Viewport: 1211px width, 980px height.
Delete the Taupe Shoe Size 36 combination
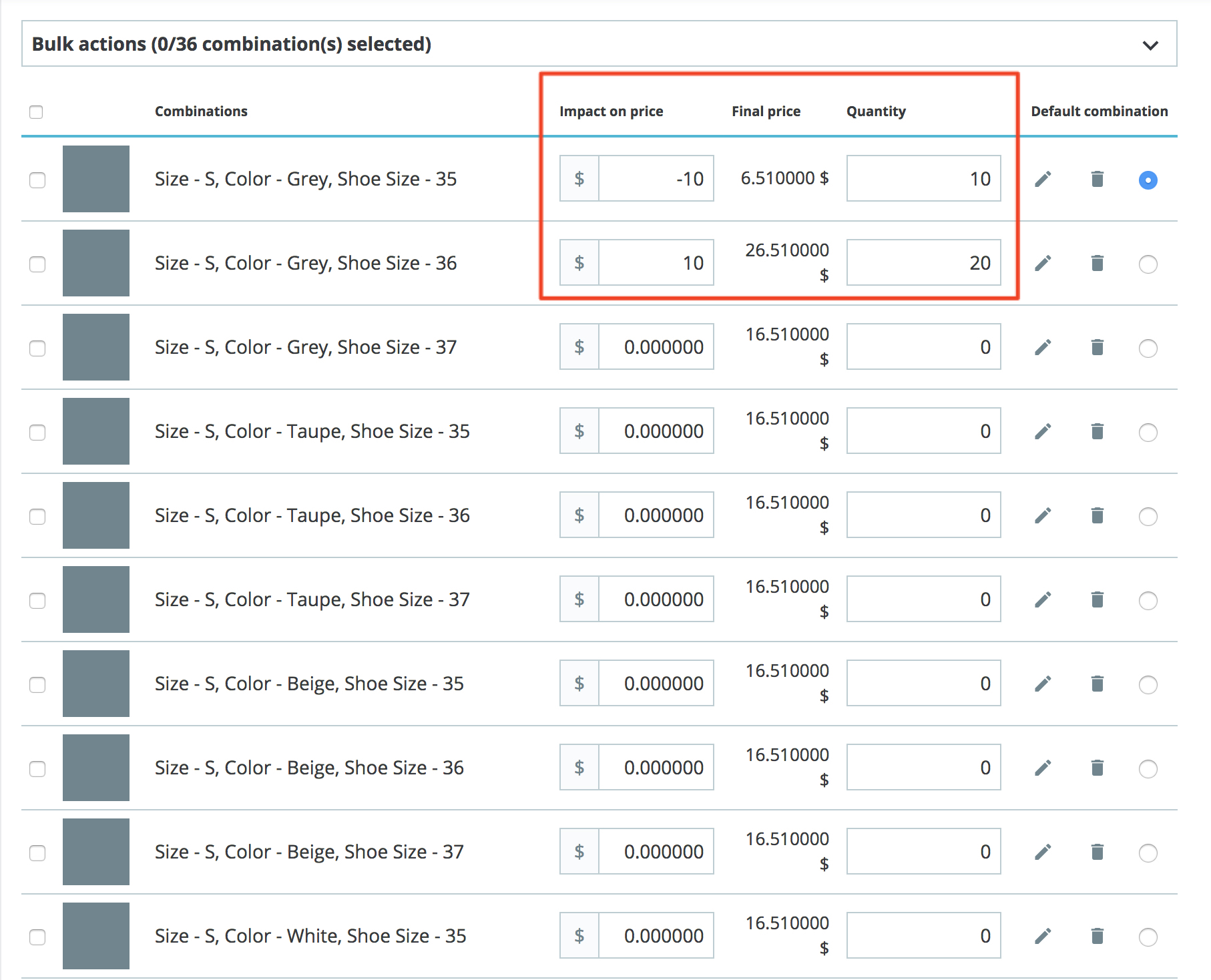[x=1097, y=515]
